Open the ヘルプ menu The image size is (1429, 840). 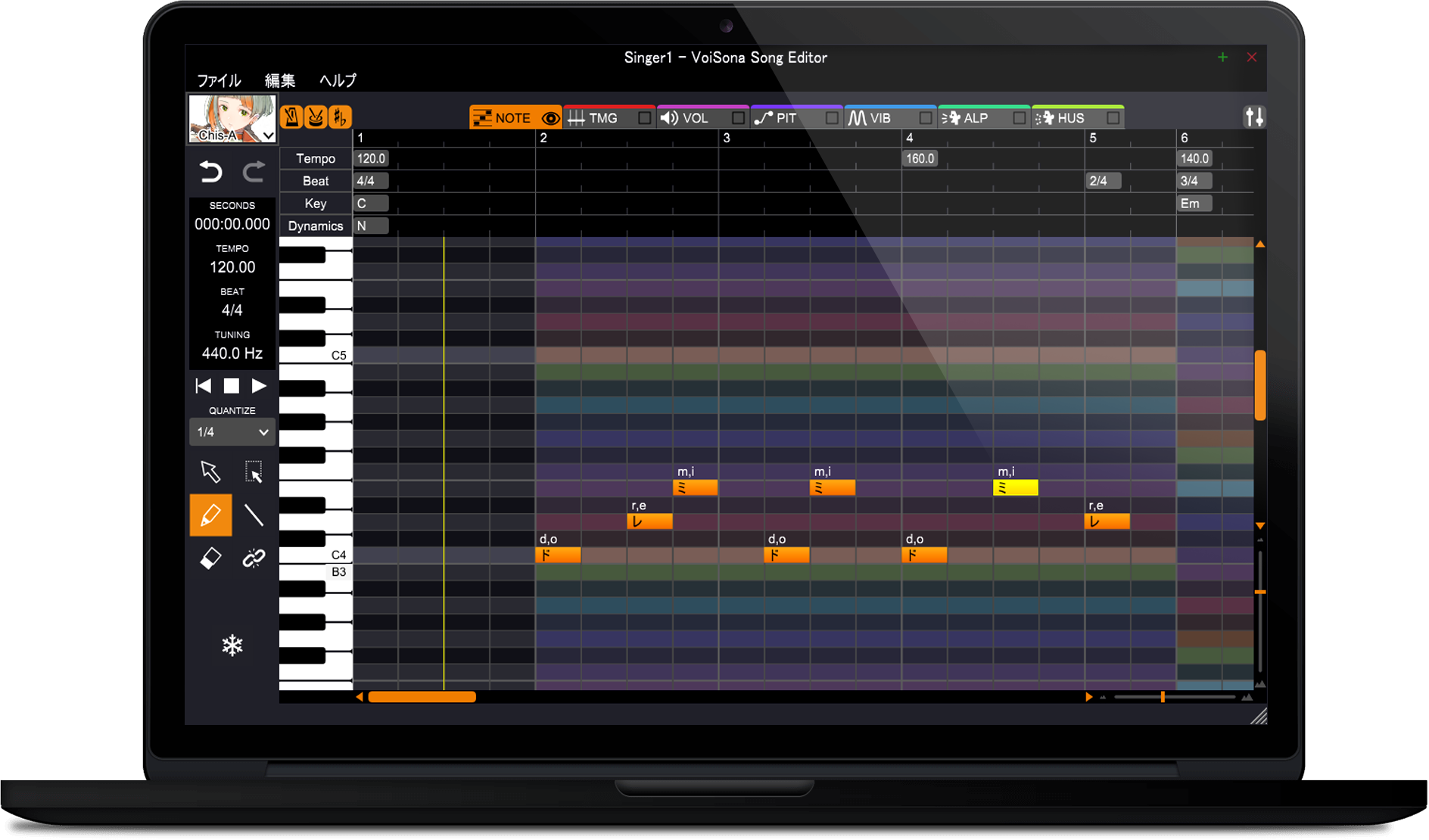(x=338, y=80)
